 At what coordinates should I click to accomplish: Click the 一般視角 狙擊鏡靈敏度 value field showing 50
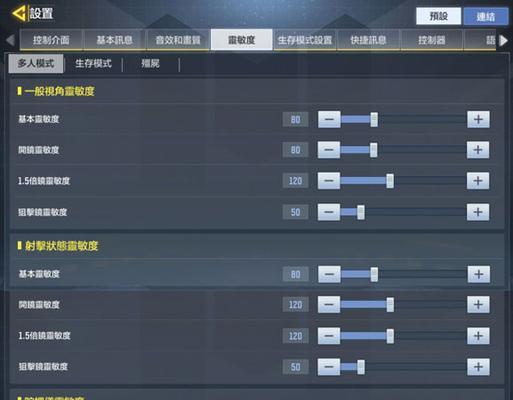click(295, 212)
